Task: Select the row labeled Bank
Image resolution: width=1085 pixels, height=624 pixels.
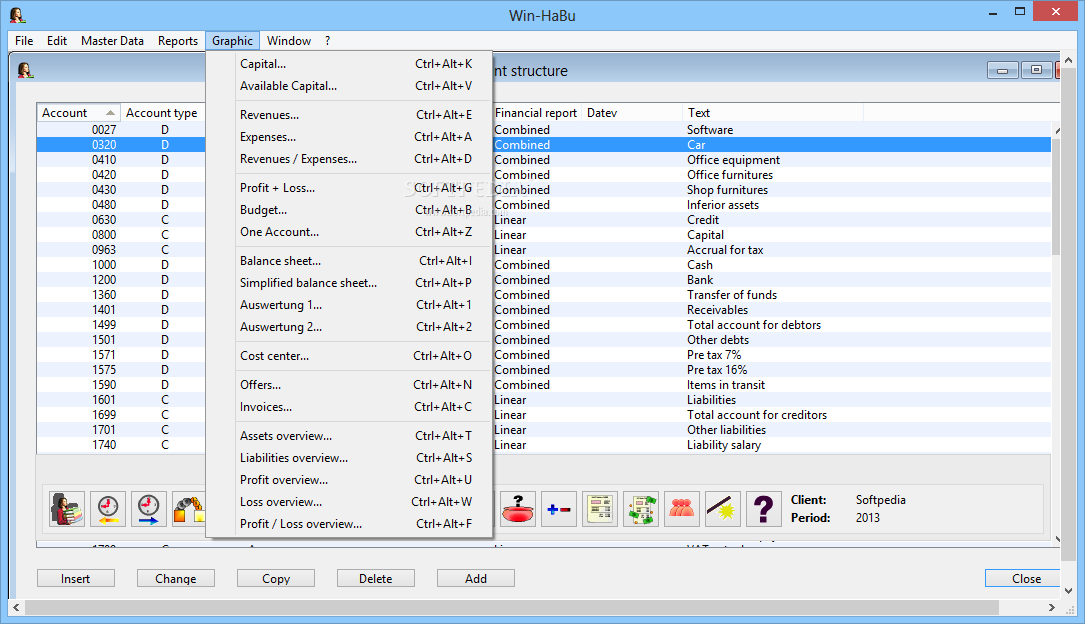Action: pos(544,279)
